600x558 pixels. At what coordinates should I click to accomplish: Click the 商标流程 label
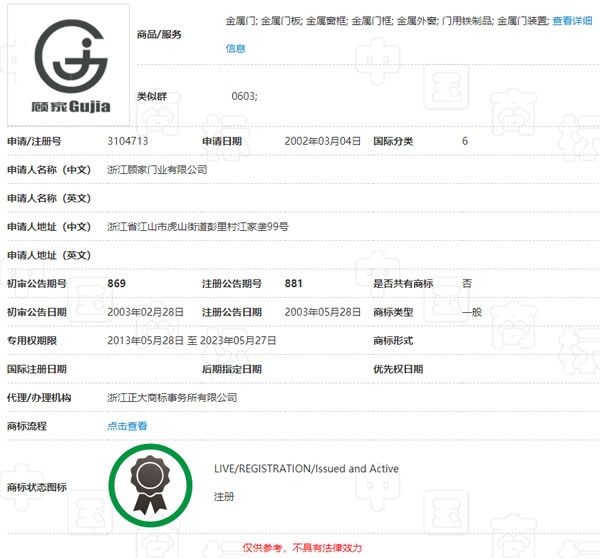click(x=27, y=426)
